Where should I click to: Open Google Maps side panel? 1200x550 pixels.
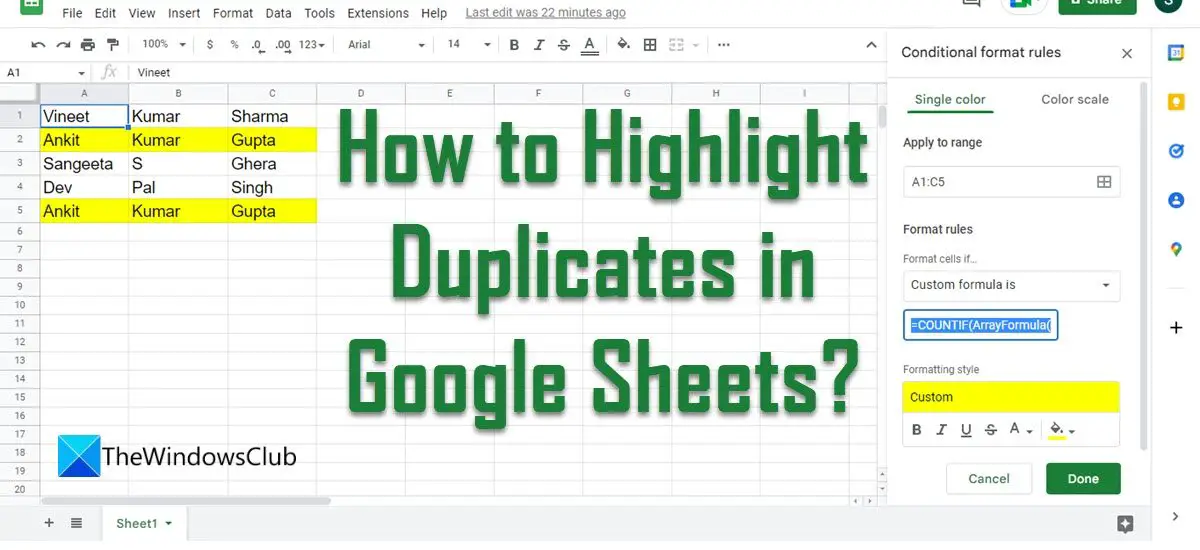tap(1176, 249)
